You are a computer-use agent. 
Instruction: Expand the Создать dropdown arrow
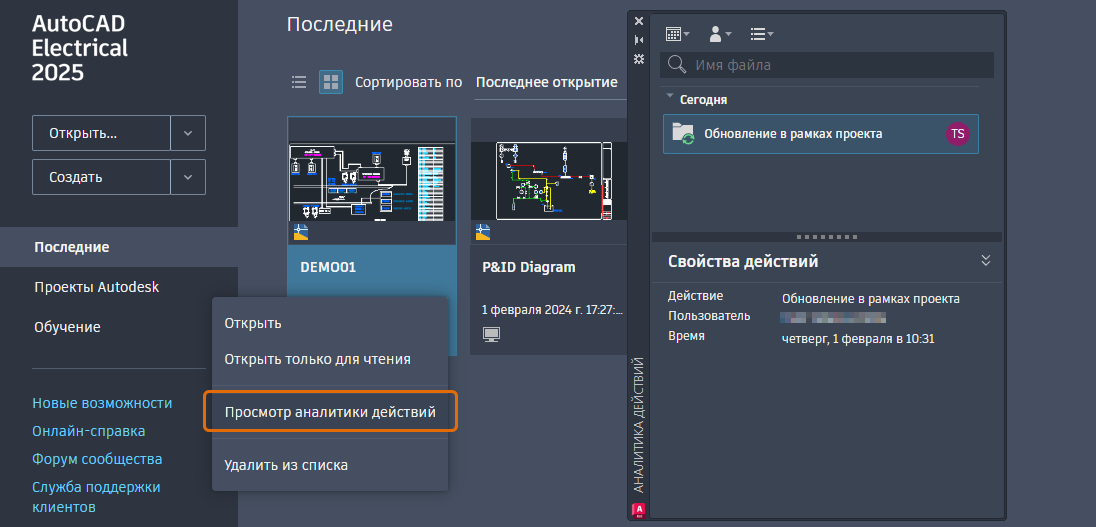pyautogui.click(x=188, y=177)
